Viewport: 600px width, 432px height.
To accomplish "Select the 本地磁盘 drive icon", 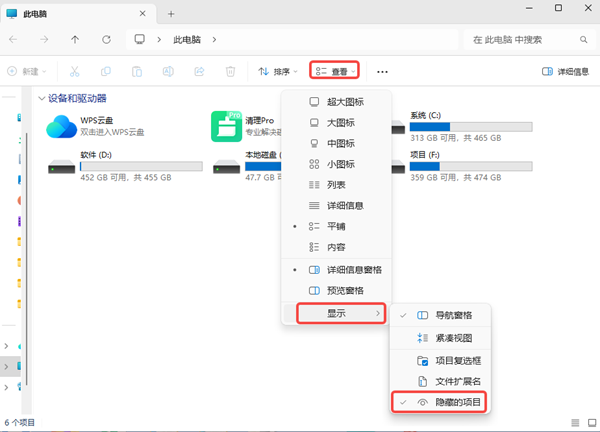I will coord(227,167).
